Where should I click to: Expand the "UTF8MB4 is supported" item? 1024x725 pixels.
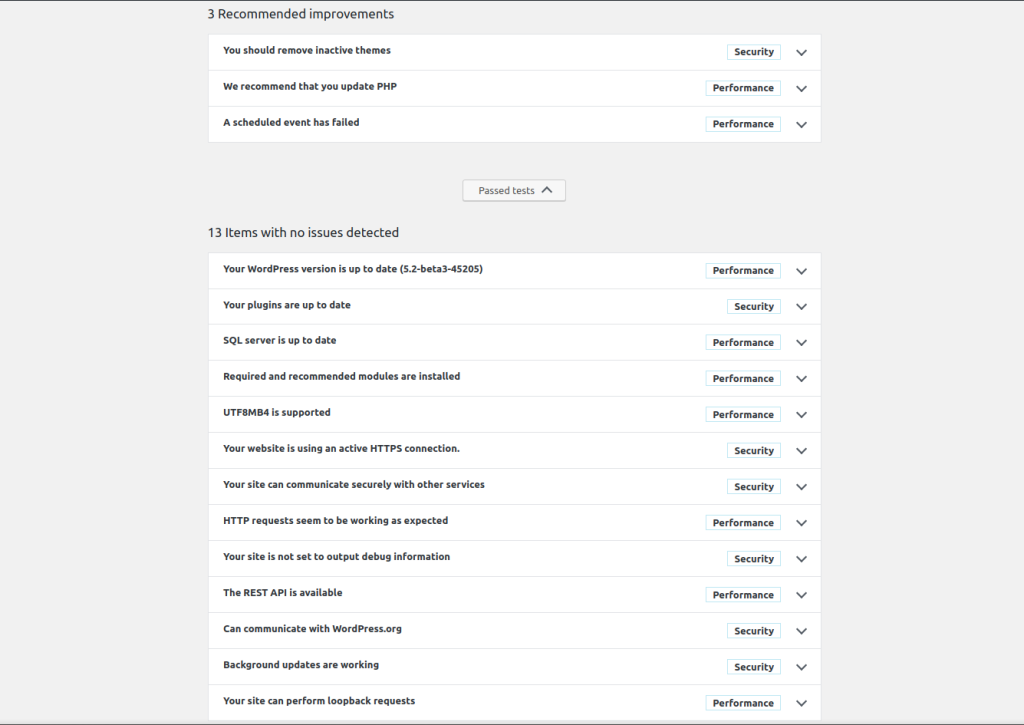pos(801,414)
